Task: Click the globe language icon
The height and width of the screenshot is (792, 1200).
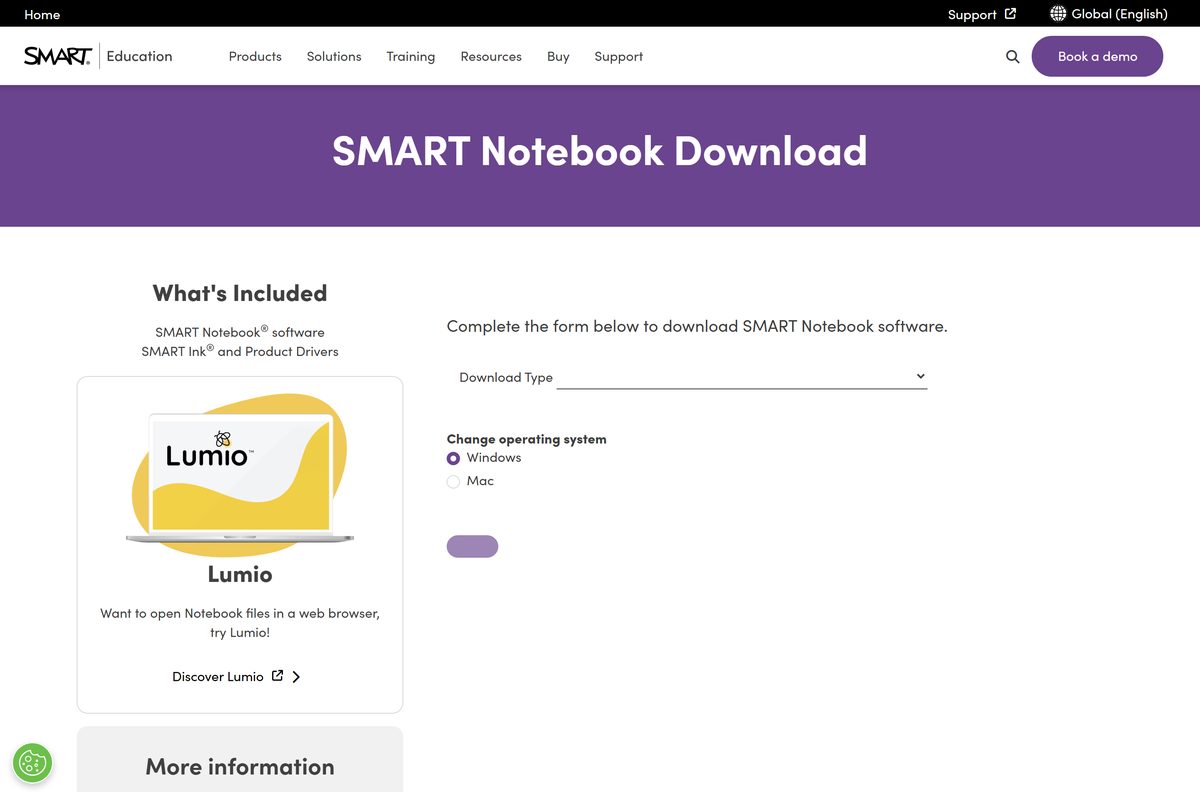Action: [1058, 14]
